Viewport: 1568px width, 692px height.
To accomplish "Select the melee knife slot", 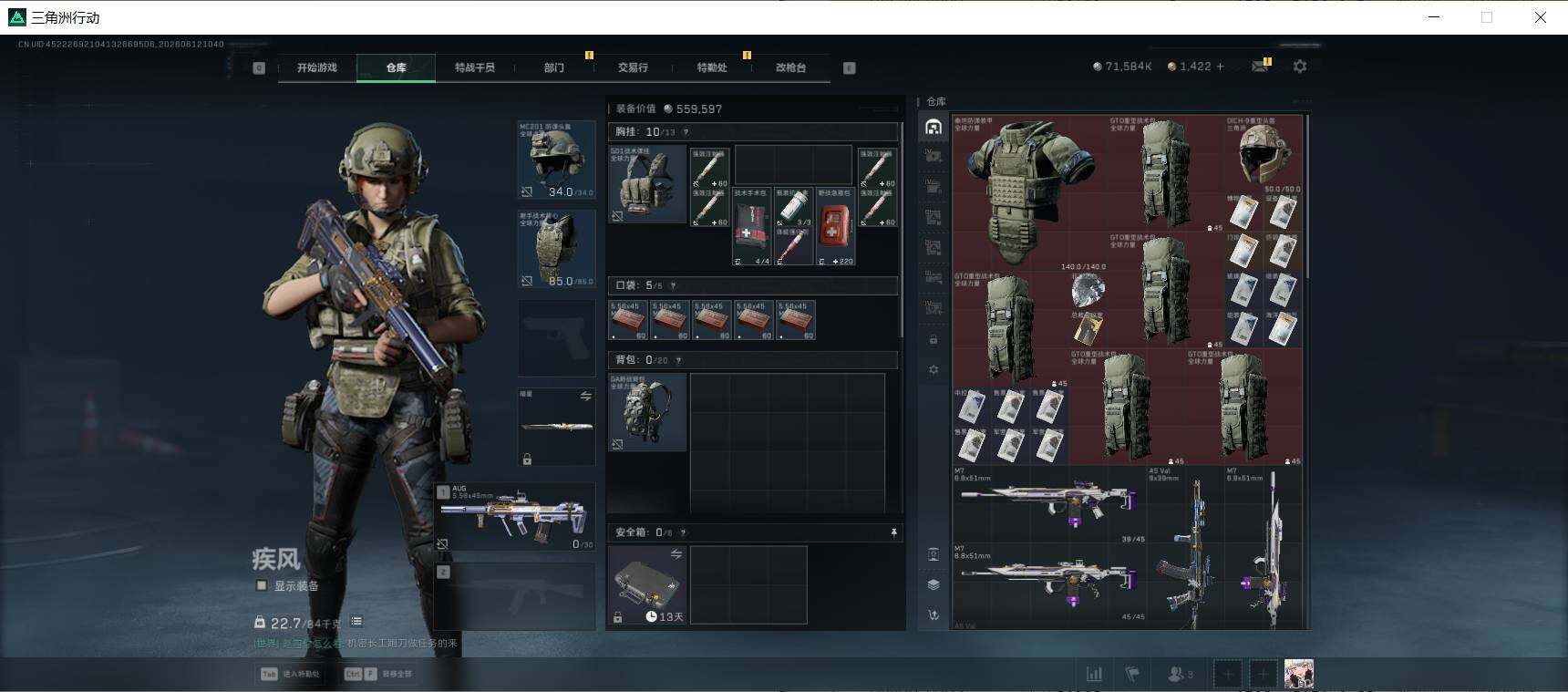I will (556, 427).
